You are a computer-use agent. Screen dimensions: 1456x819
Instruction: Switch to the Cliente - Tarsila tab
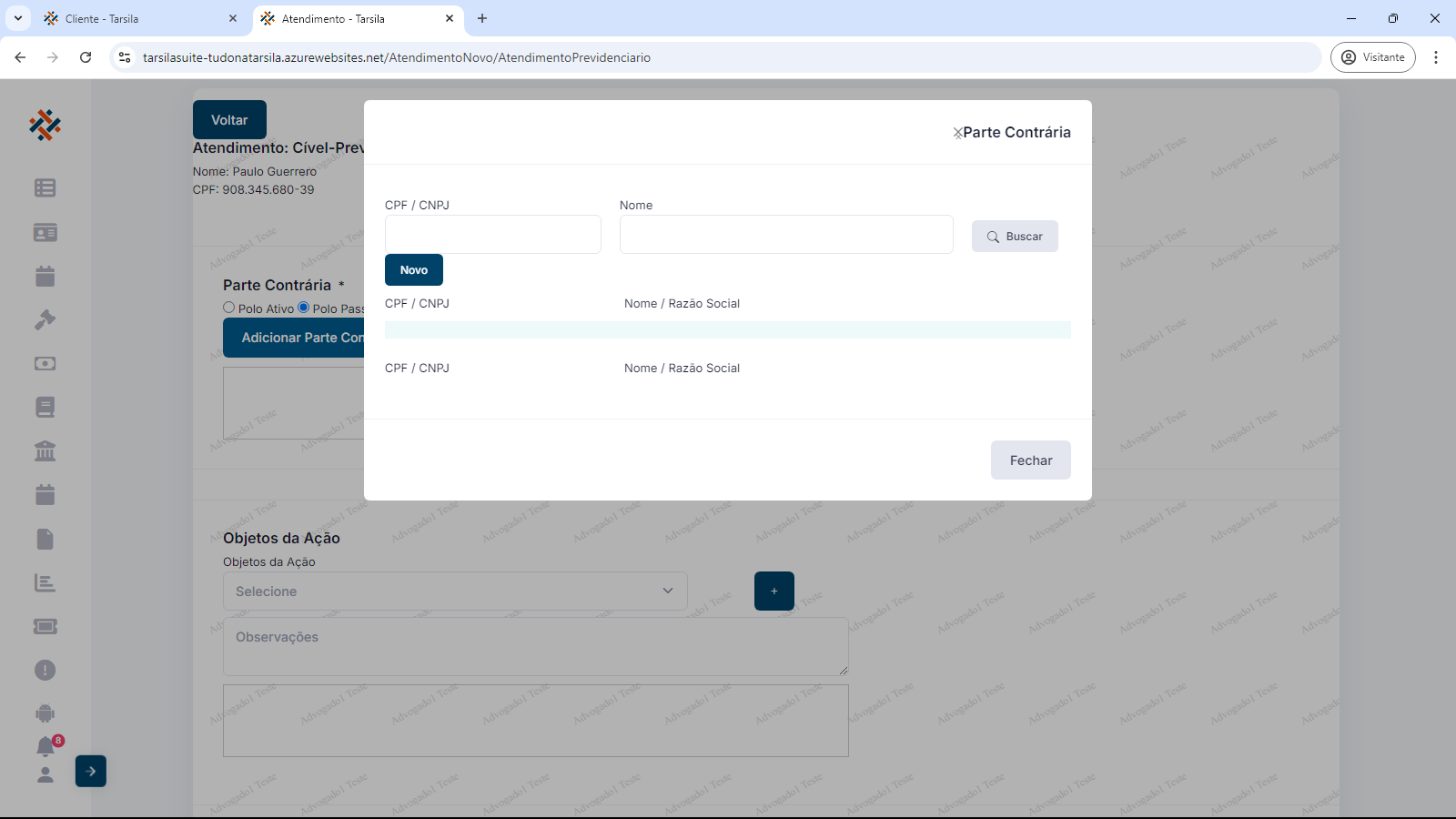(136, 18)
